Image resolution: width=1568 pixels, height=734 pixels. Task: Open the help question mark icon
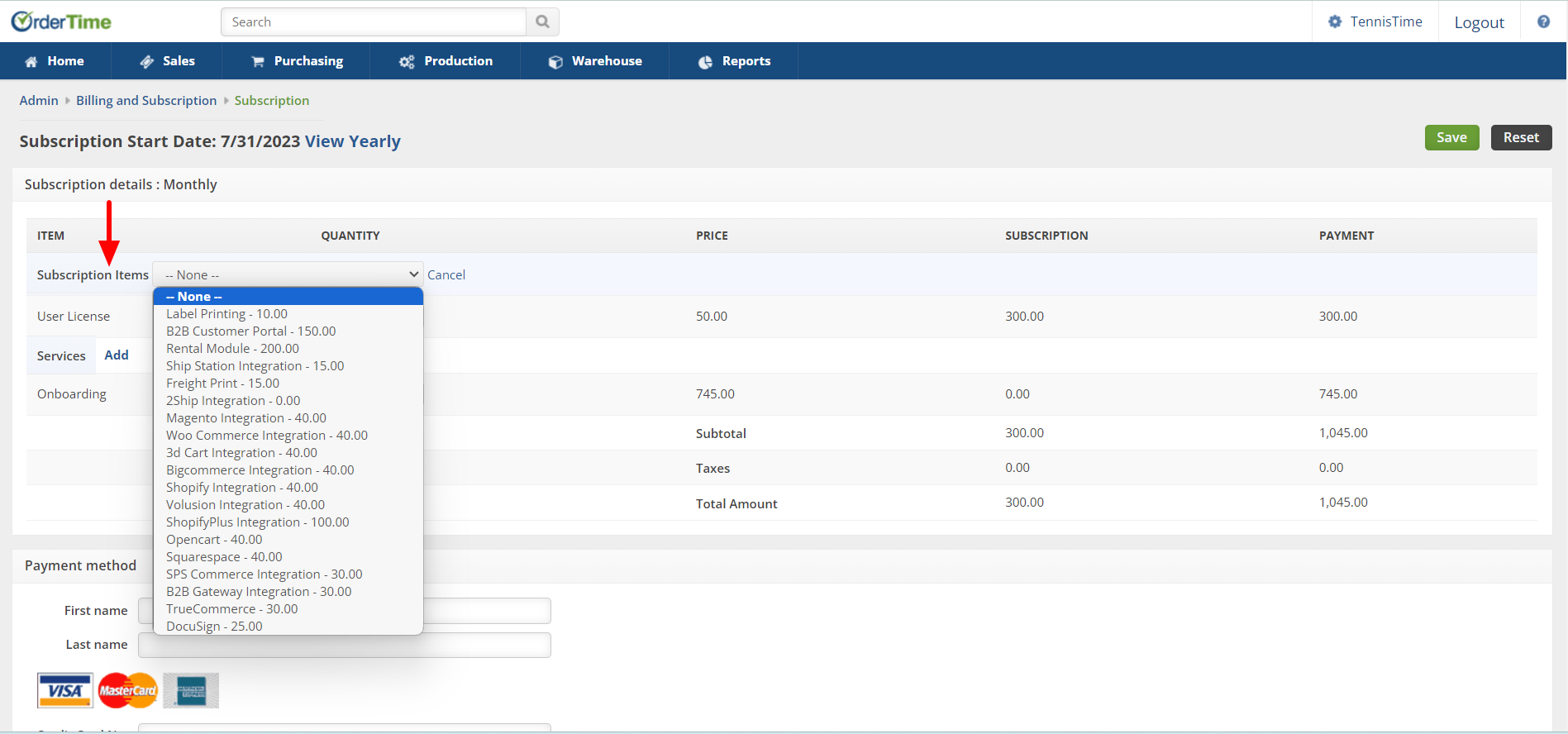[x=1543, y=21]
